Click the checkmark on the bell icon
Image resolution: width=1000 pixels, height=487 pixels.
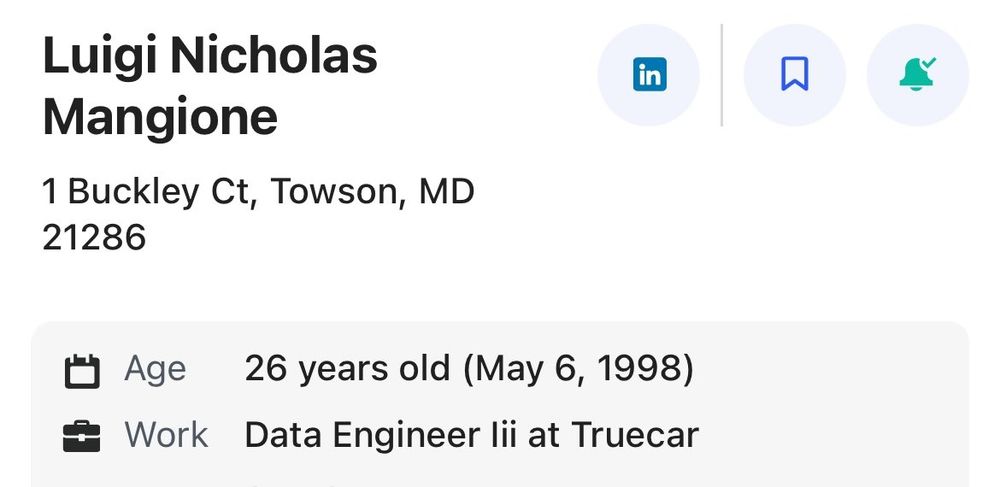pos(929,64)
